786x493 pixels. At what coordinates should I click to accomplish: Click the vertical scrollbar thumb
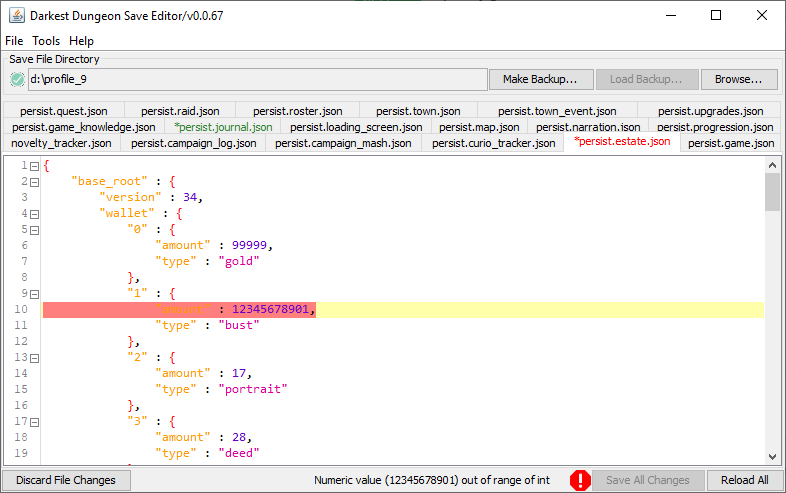(x=772, y=192)
